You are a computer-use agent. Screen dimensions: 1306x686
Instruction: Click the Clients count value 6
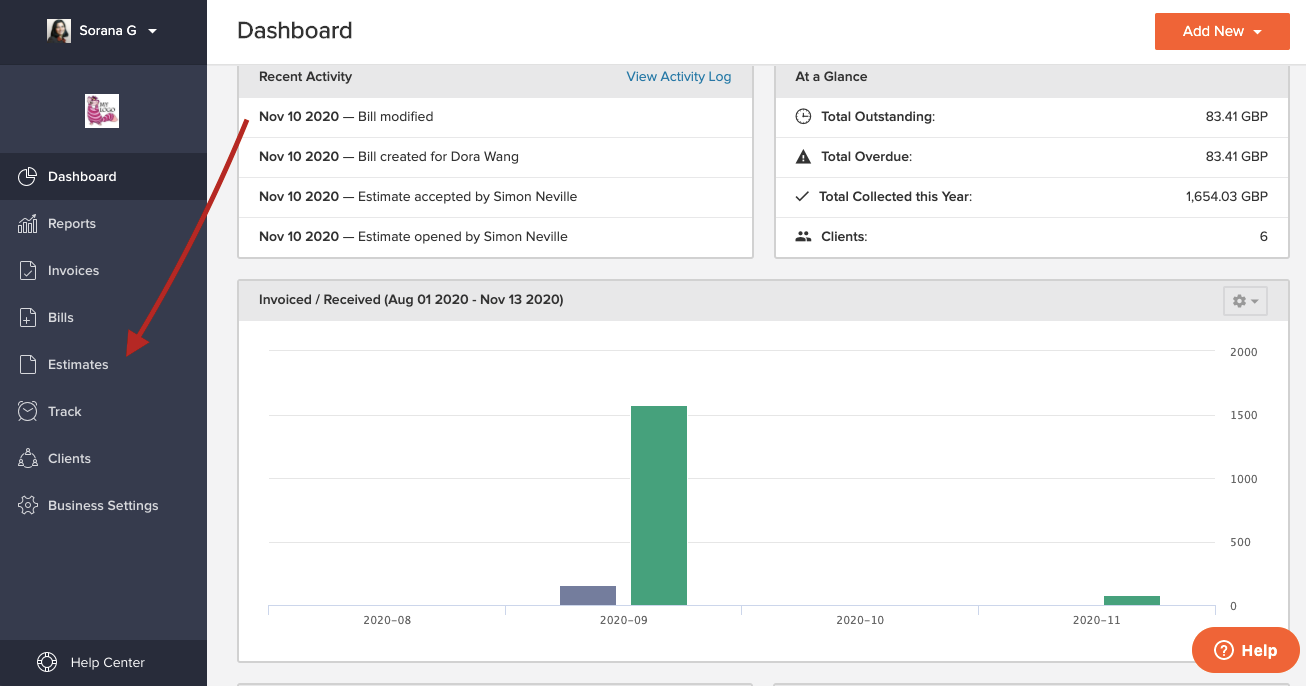click(x=1264, y=237)
